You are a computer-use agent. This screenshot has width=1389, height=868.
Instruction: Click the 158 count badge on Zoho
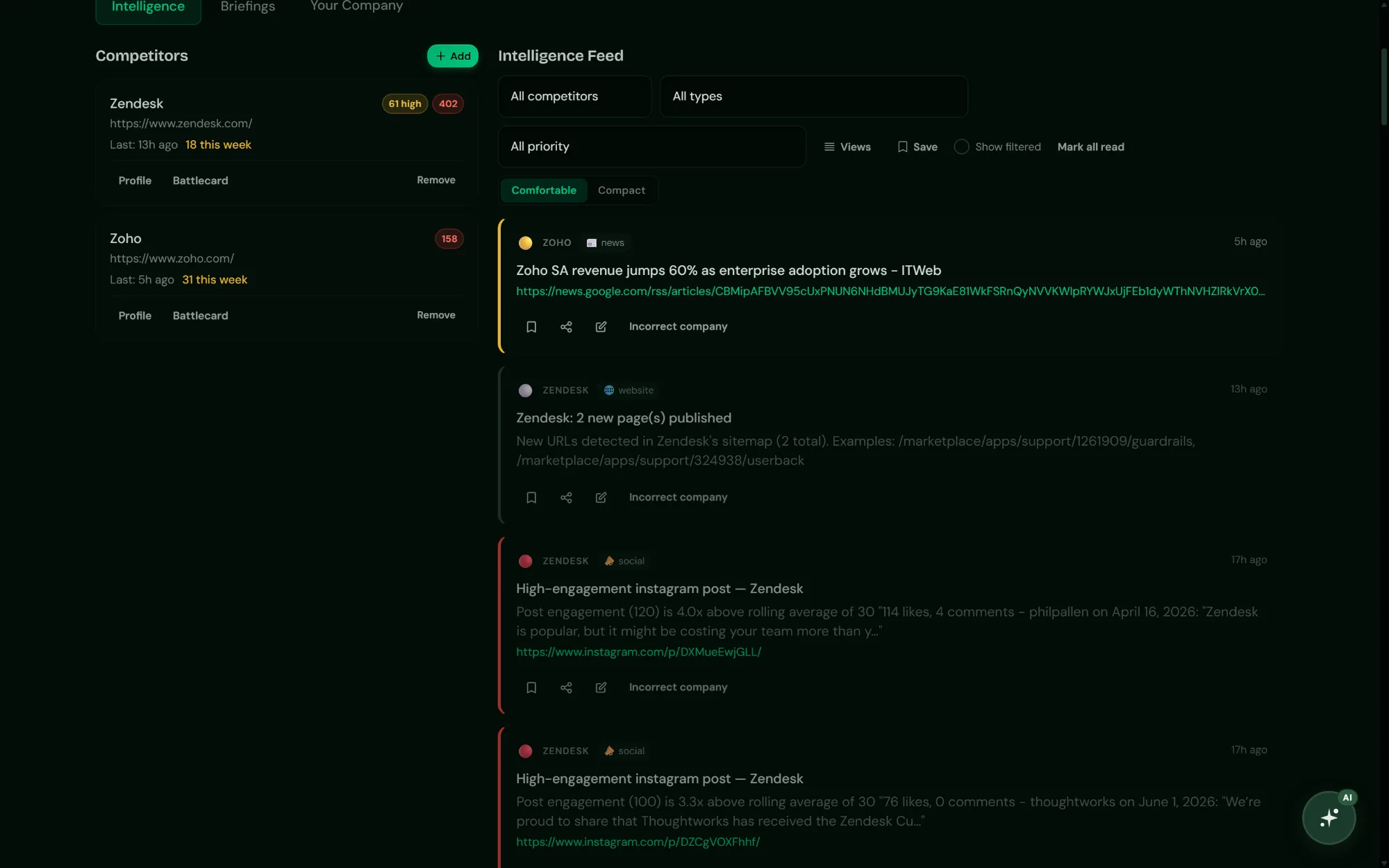pyautogui.click(x=449, y=239)
